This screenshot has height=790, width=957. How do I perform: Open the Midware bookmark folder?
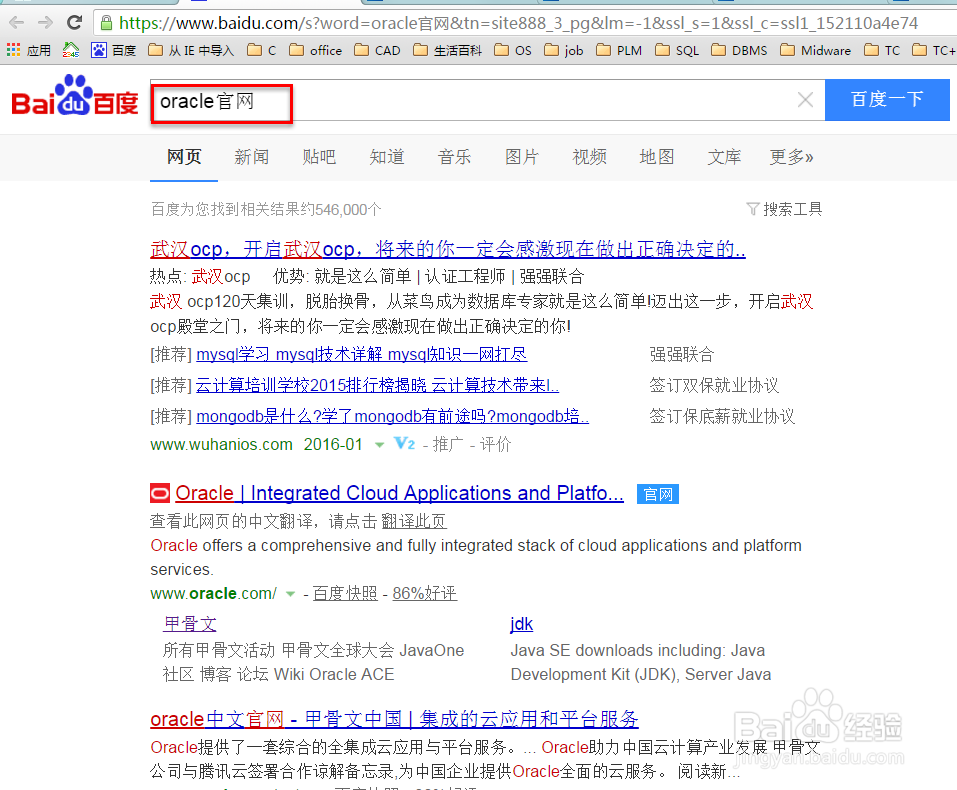[815, 50]
